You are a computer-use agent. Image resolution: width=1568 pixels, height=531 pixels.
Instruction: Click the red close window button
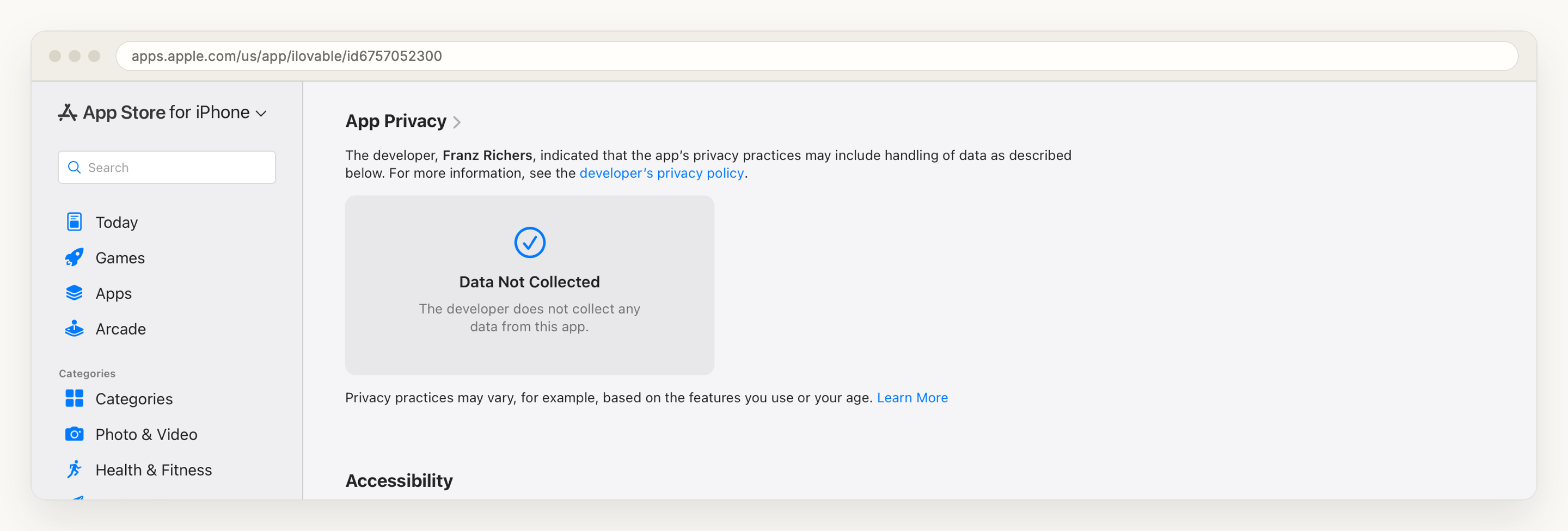click(x=55, y=56)
